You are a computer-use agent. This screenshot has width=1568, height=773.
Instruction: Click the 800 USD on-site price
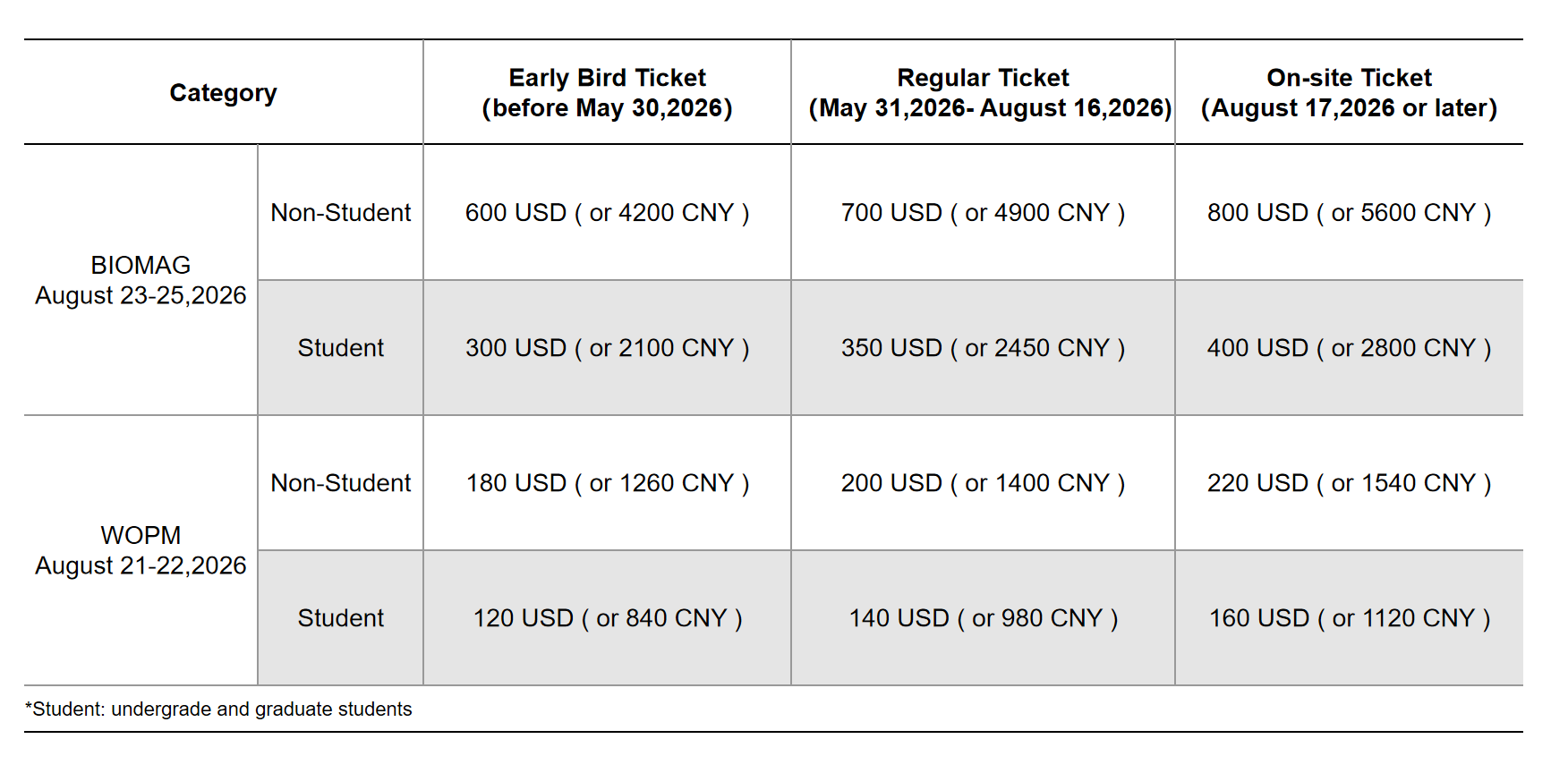click(1349, 213)
